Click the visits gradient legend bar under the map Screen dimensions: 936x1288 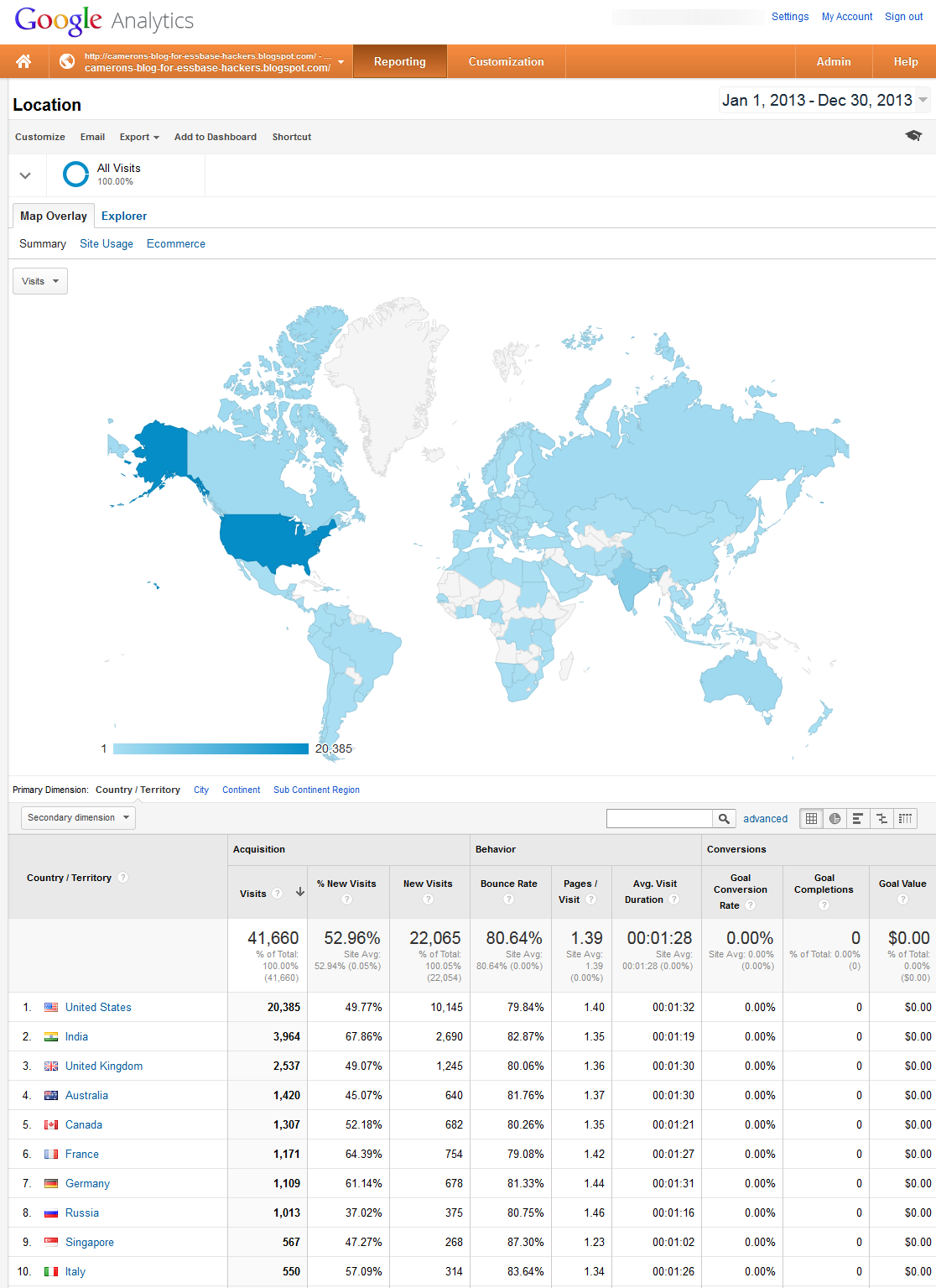pyautogui.click(x=211, y=748)
